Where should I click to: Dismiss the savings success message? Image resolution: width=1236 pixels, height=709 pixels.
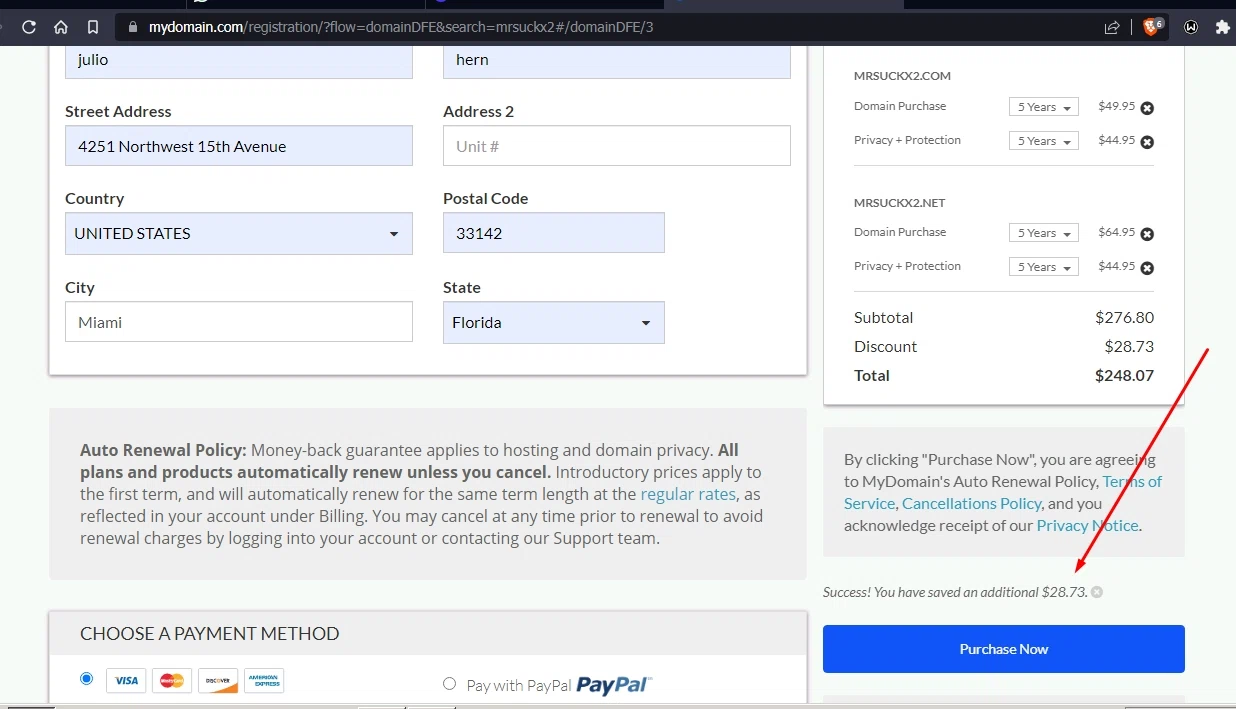pos(1097,592)
